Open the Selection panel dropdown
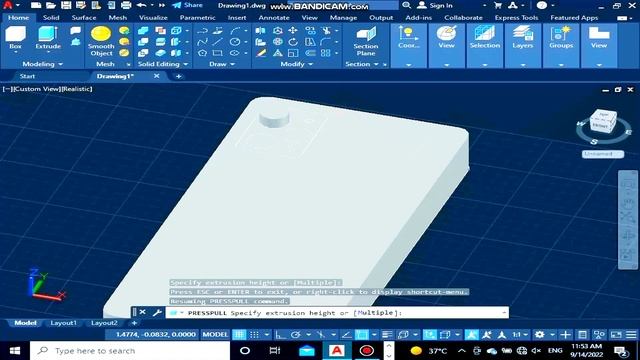 [x=484, y=65]
